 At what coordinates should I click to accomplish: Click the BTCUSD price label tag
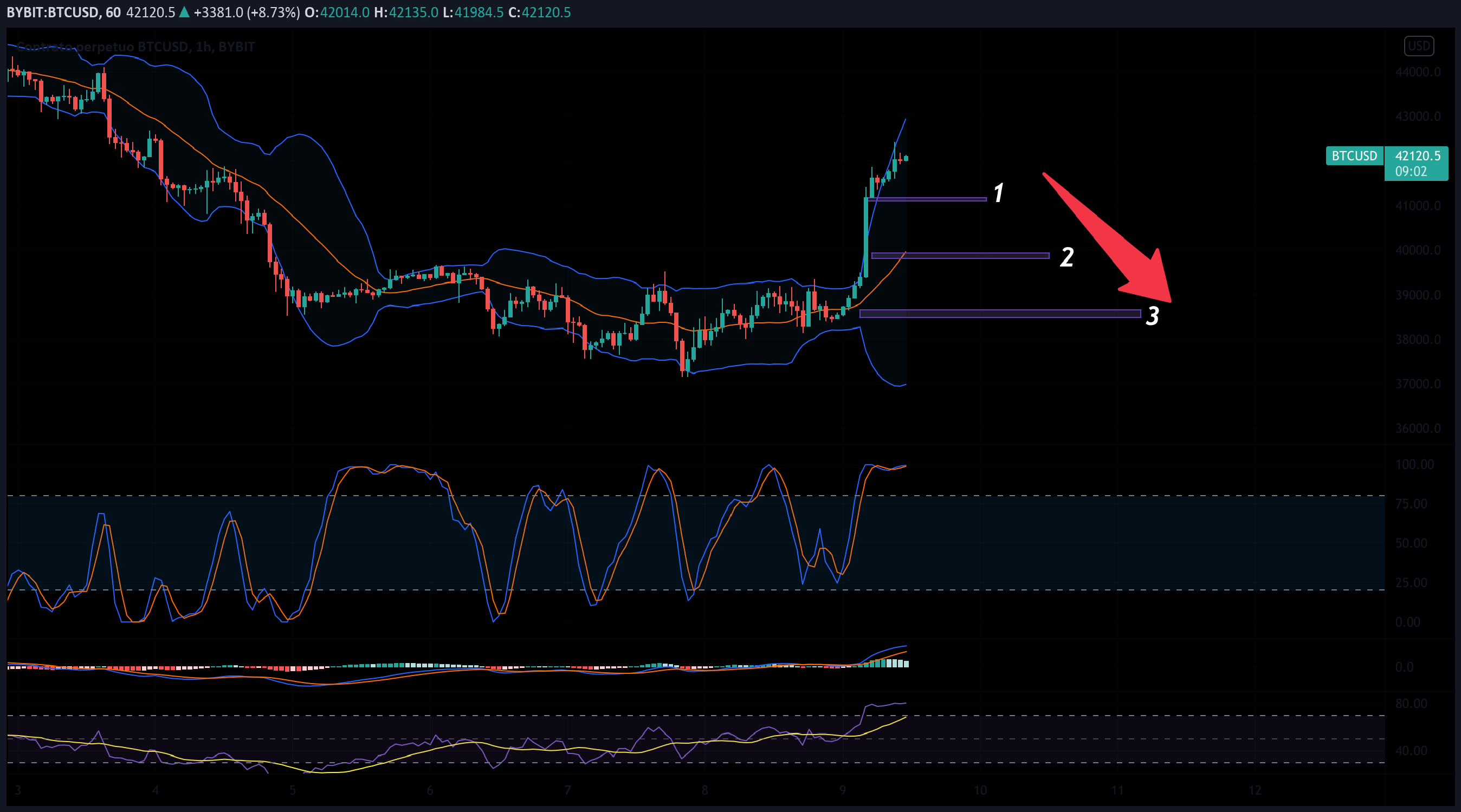click(1354, 156)
